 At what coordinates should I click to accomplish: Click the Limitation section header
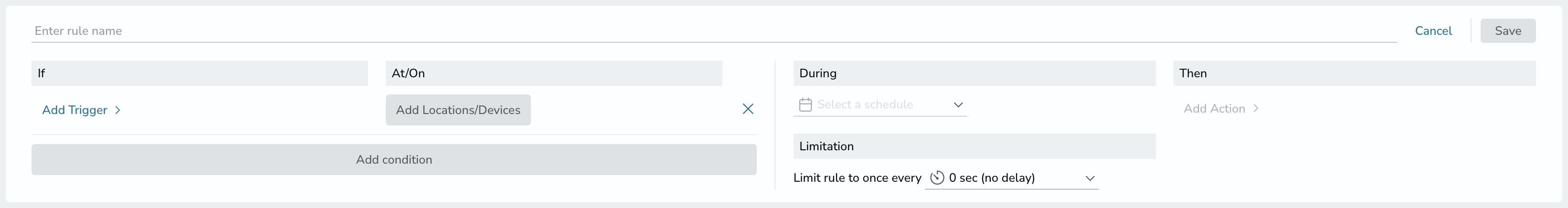[x=975, y=146]
